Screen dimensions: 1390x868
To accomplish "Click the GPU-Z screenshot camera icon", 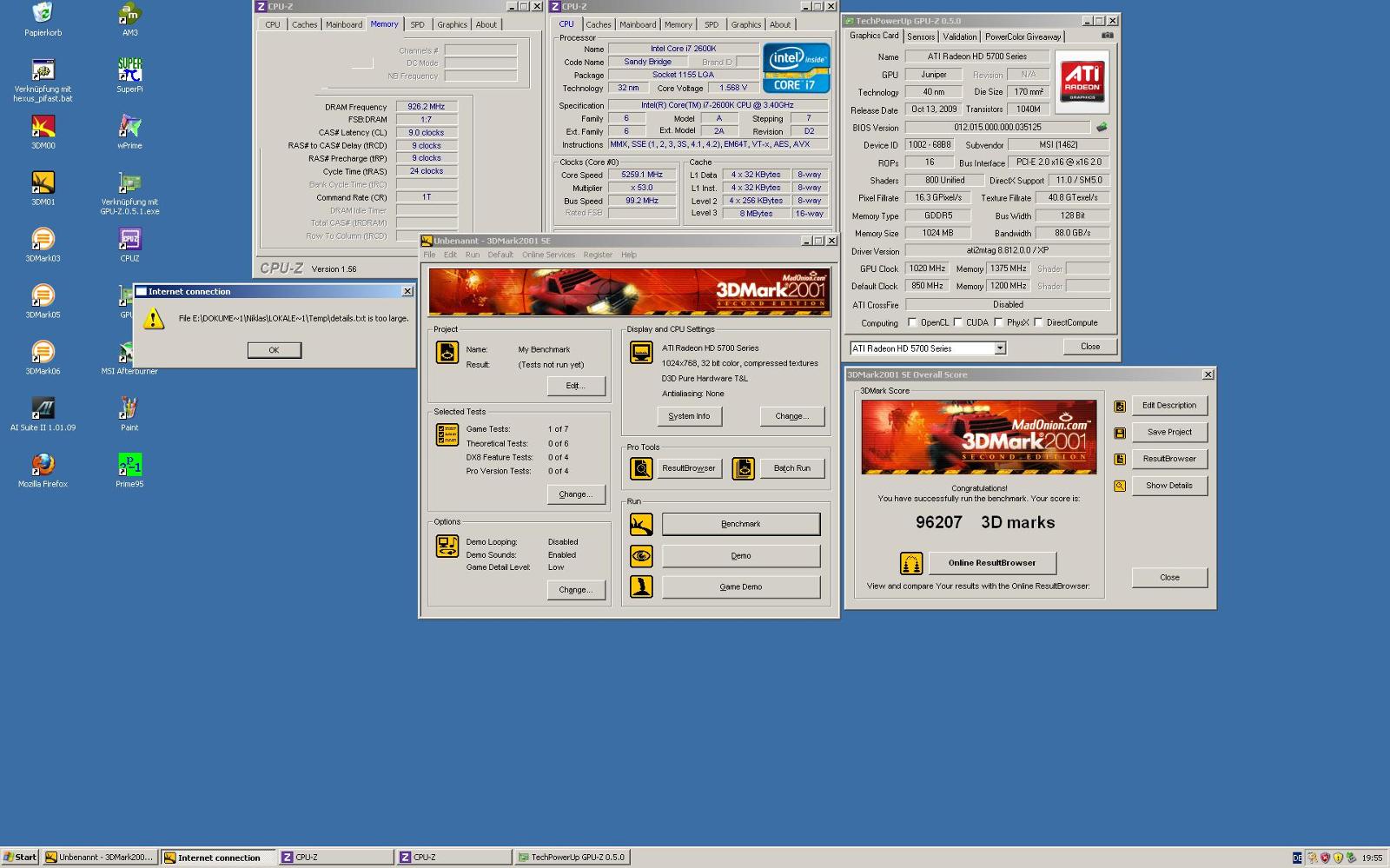I will (x=1107, y=36).
